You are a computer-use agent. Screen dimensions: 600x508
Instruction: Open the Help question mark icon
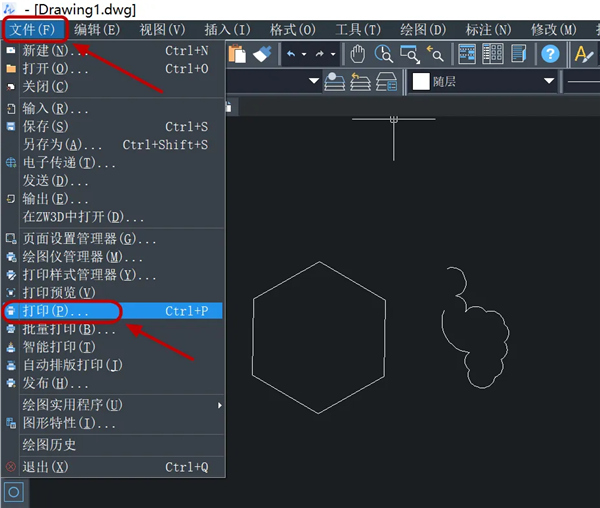pos(550,54)
